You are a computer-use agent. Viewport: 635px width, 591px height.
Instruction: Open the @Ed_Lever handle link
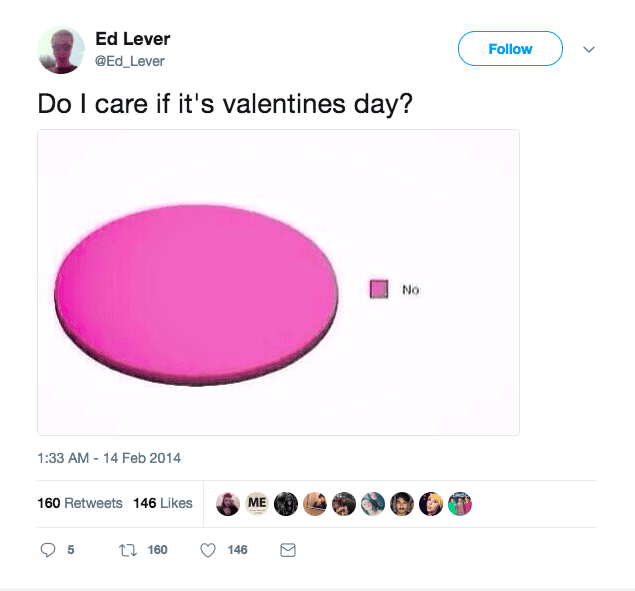[x=130, y=61]
